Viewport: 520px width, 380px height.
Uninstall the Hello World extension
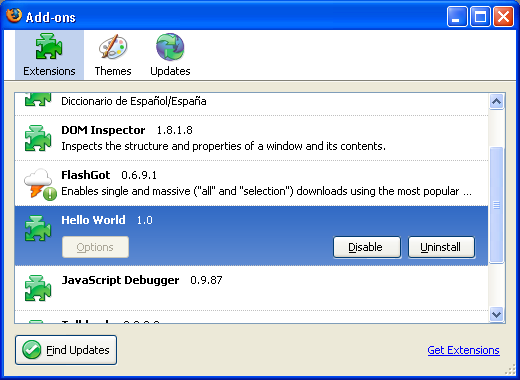point(441,247)
